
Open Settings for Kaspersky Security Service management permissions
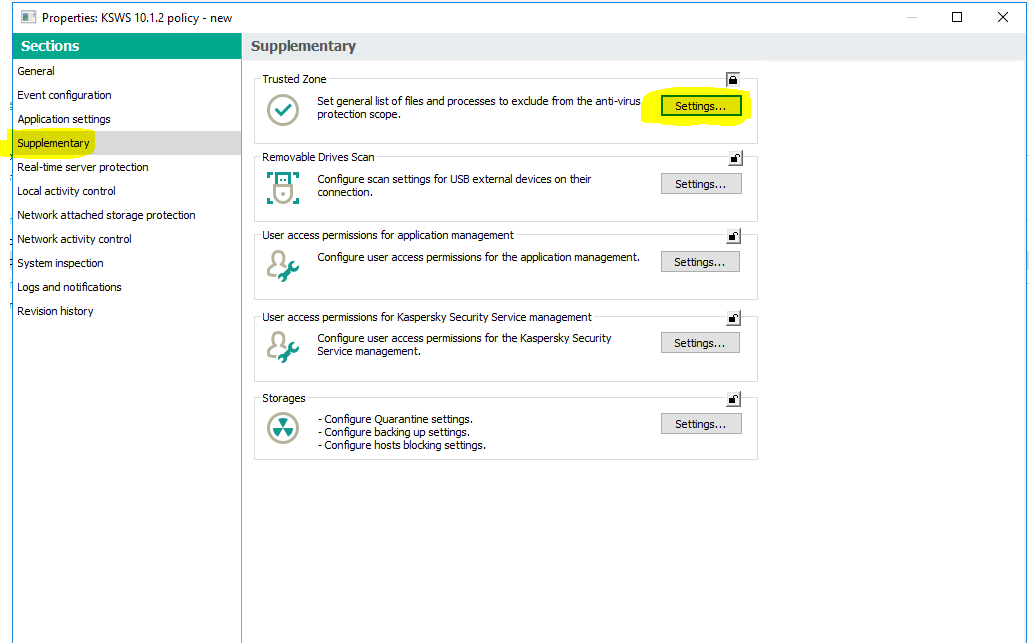(700, 343)
